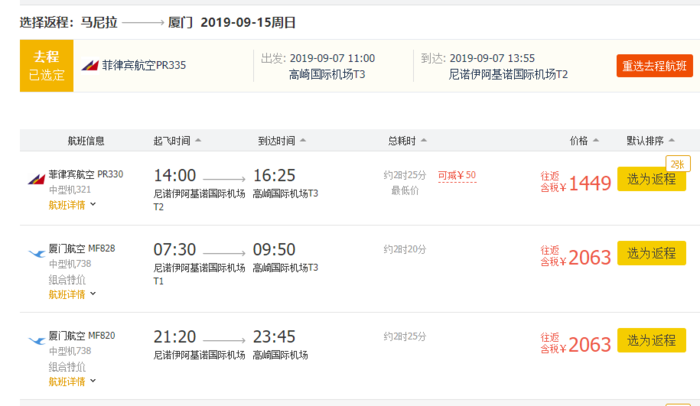The image size is (700, 406).
Task: Click 重选去程航班 to reselect outbound flight
Action: 654,67
